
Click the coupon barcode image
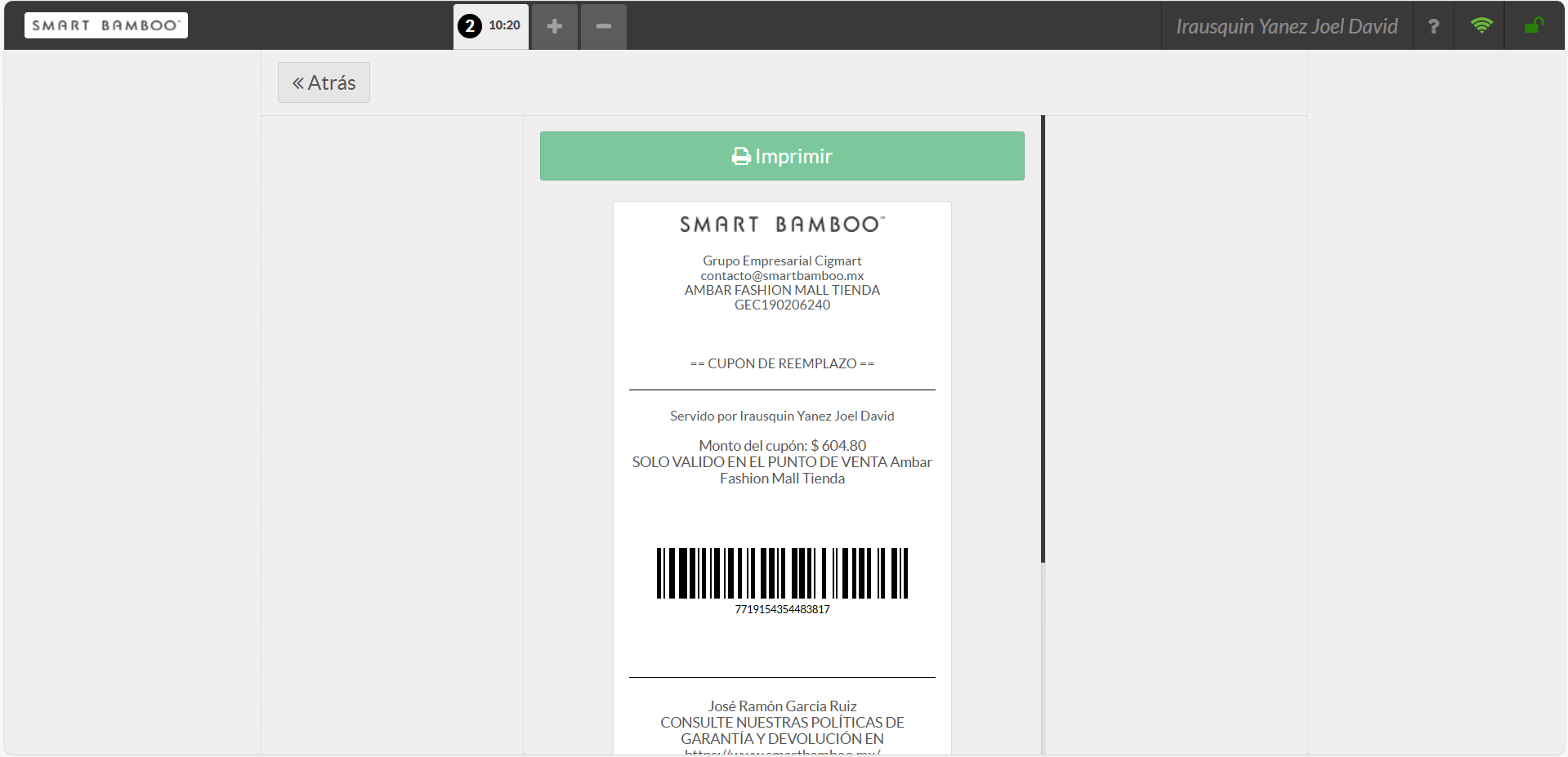[x=782, y=573]
